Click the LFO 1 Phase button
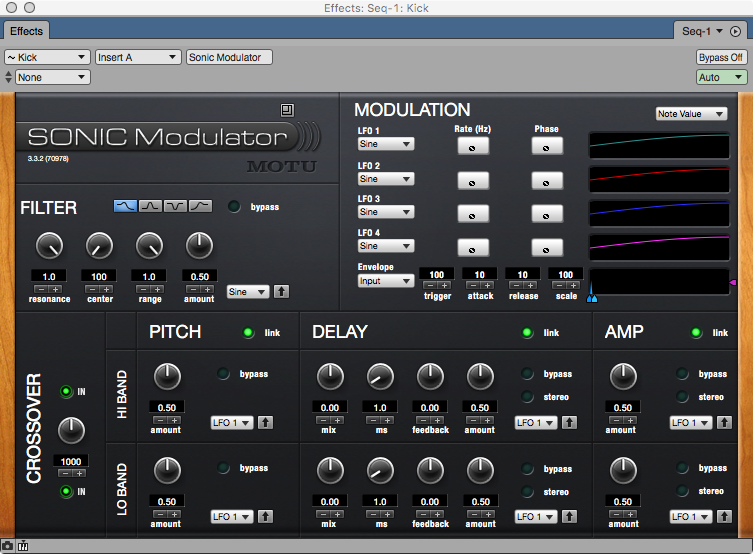The height and width of the screenshot is (554, 753). (x=547, y=146)
